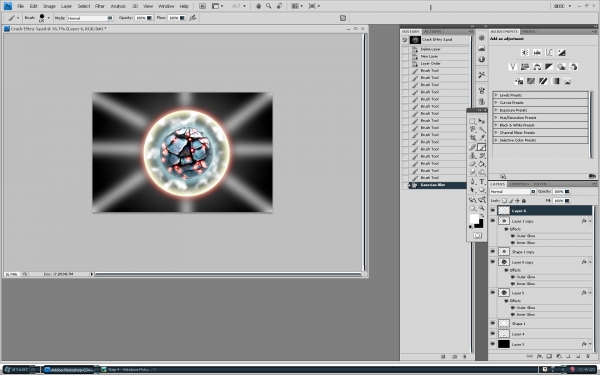Viewport: 600px width, 375px height.
Task: Add a Gradient Map adjustment
Action: 555,81
